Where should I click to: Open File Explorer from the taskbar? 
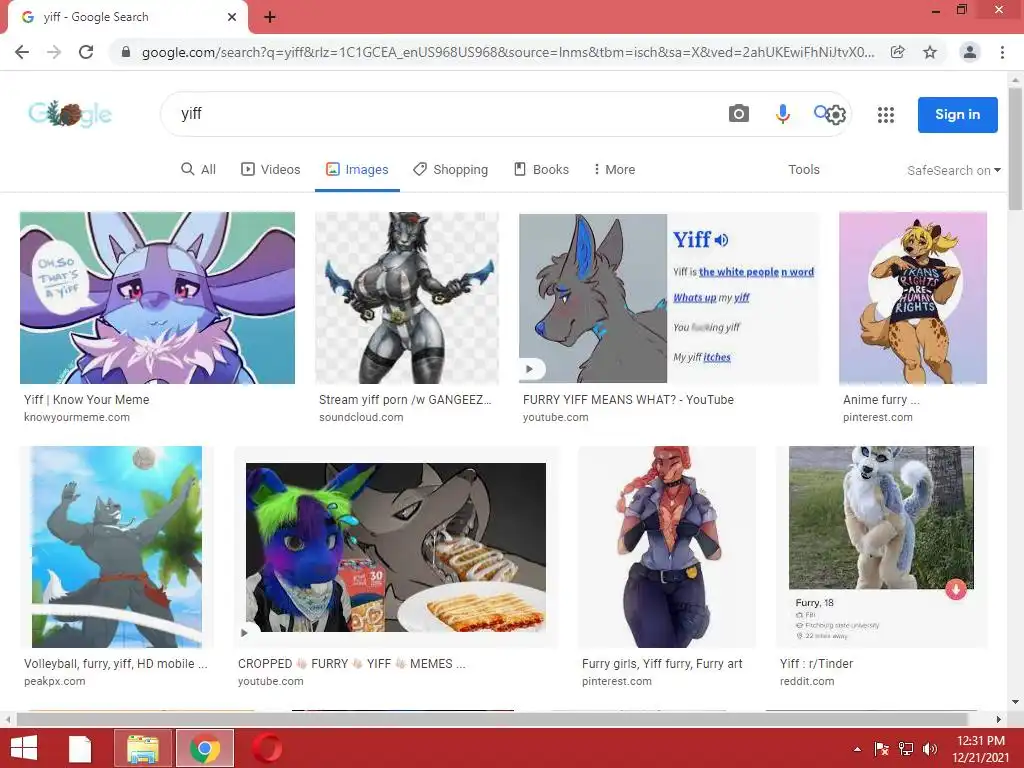[x=143, y=748]
